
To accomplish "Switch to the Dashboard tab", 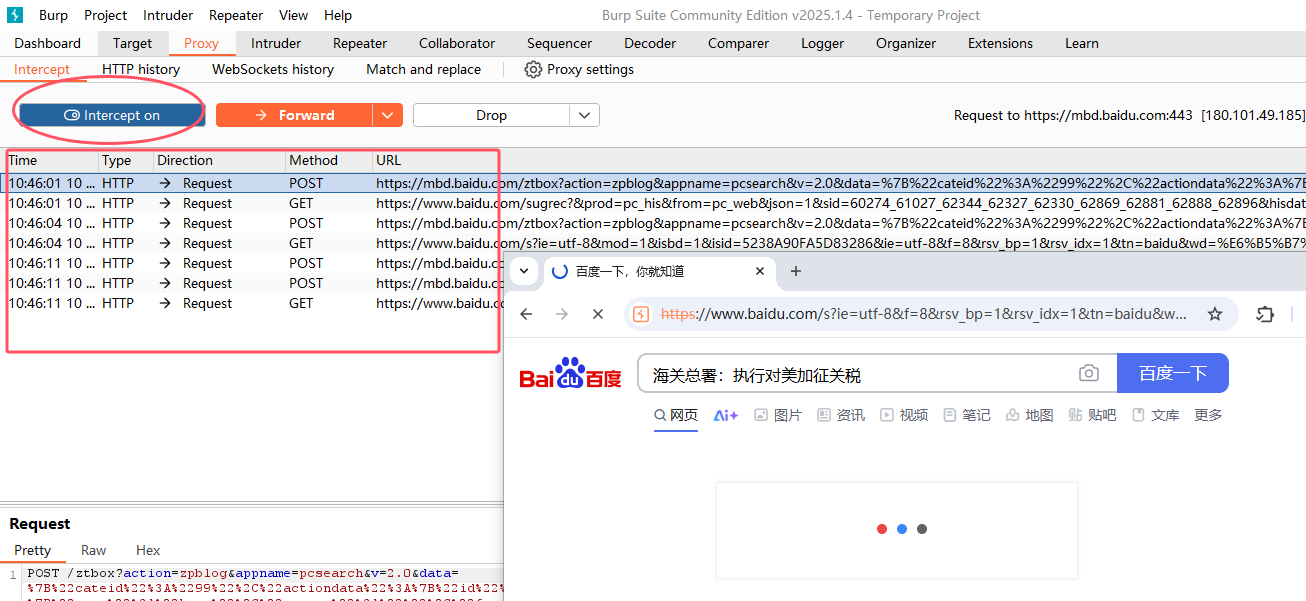I will coord(48,43).
